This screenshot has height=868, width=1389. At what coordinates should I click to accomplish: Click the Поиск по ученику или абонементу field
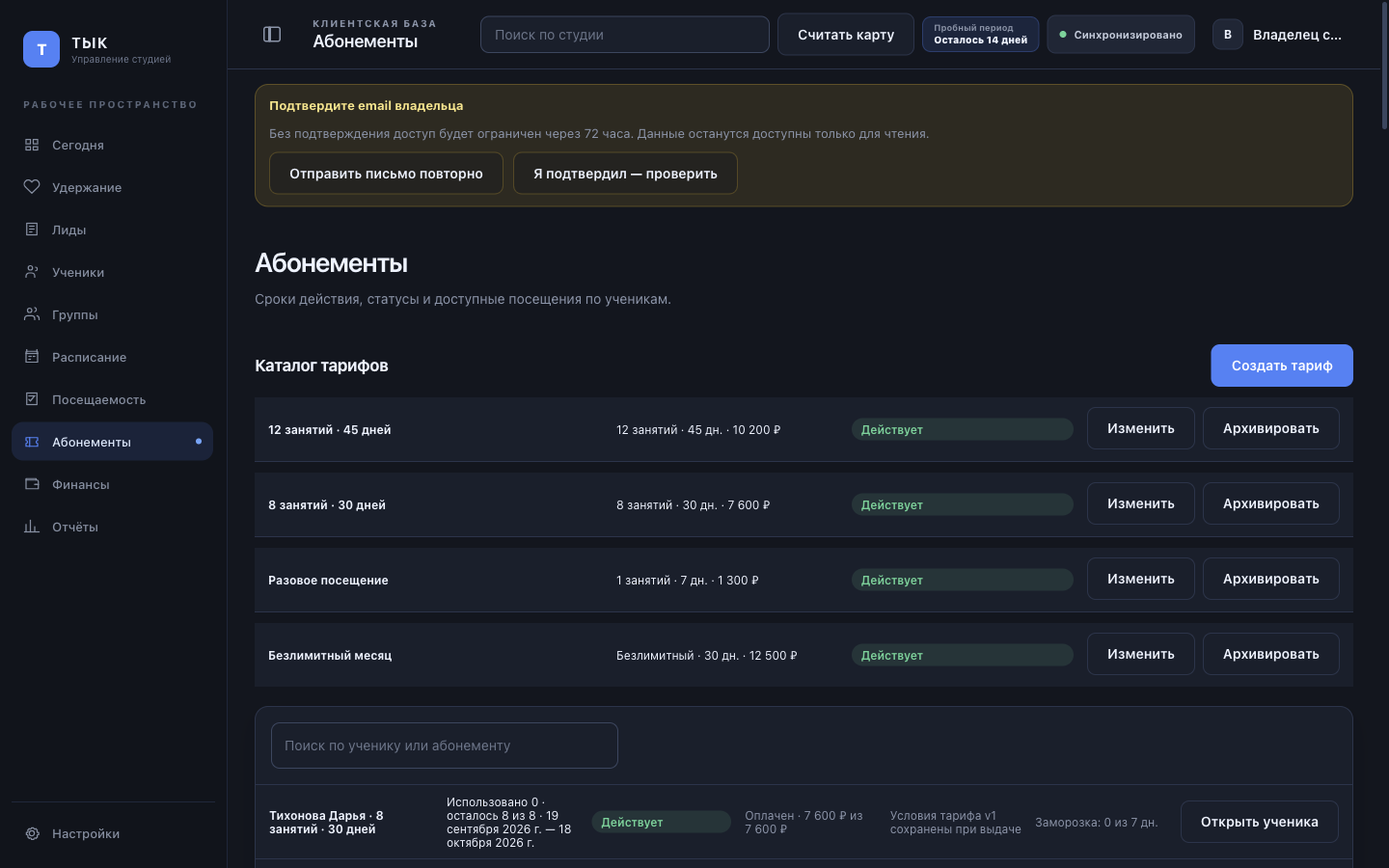tap(445, 746)
